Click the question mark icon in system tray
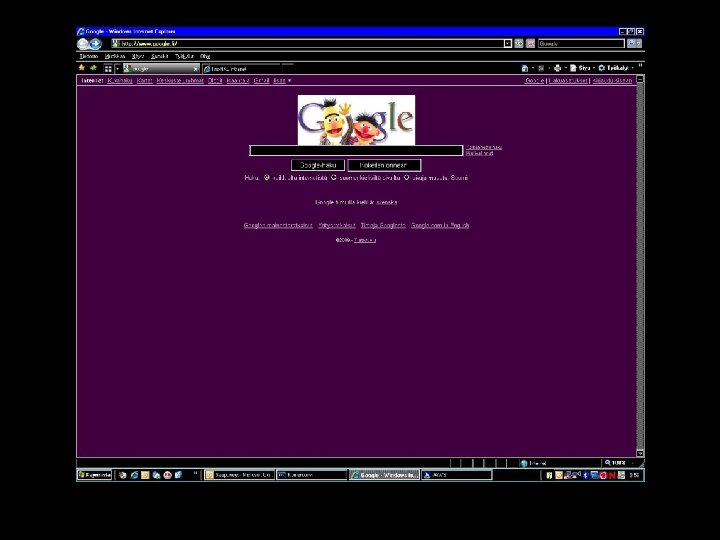The height and width of the screenshot is (540, 720). coord(549,475)
